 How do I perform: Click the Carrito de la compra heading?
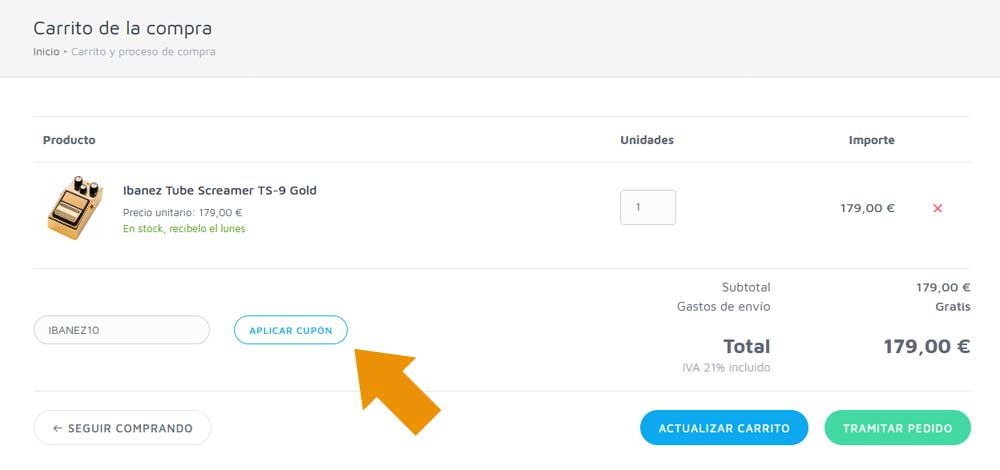point(122,28)
